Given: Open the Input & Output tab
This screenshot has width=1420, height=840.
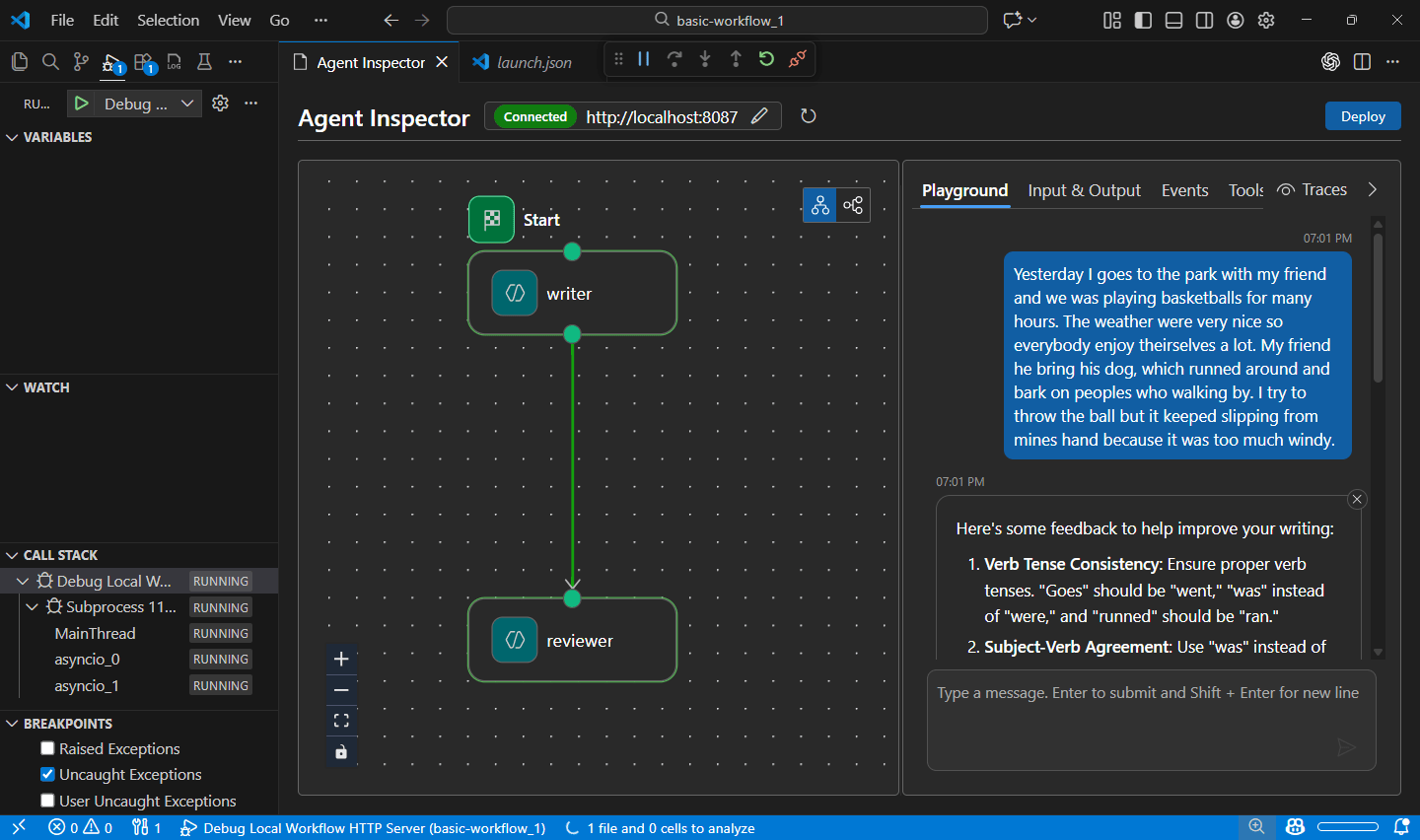Looking at the screenshot, I should pyautogui.click(x=1084, y=190).
